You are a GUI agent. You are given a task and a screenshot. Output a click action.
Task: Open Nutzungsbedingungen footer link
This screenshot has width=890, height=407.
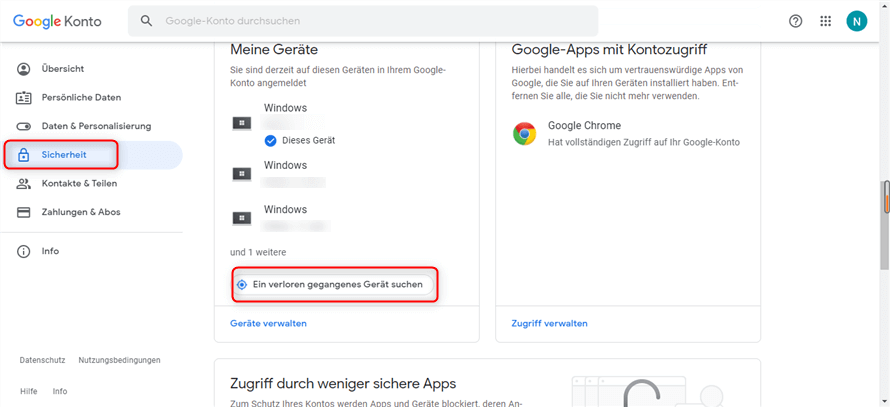[119, 360]
